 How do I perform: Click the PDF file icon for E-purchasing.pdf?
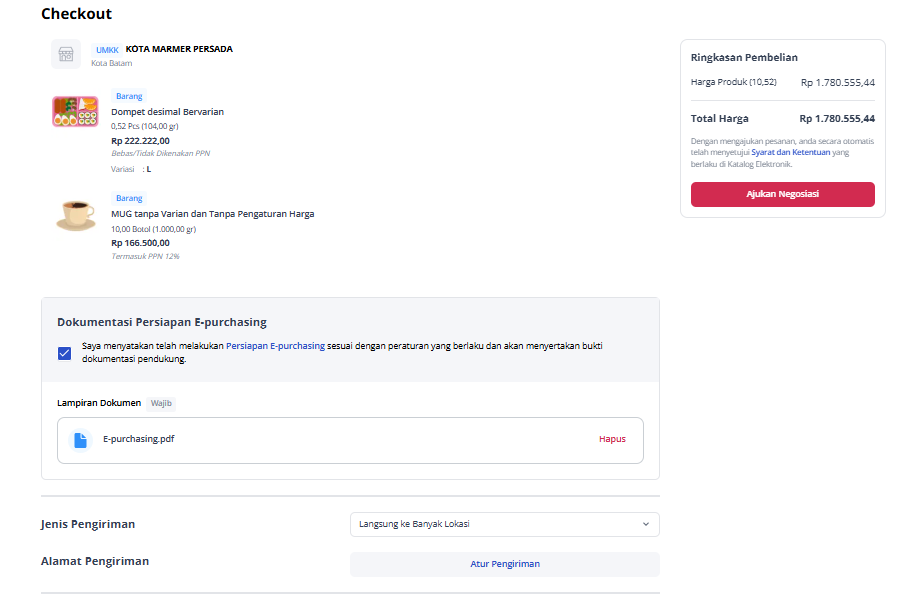[x=80, y=440]
